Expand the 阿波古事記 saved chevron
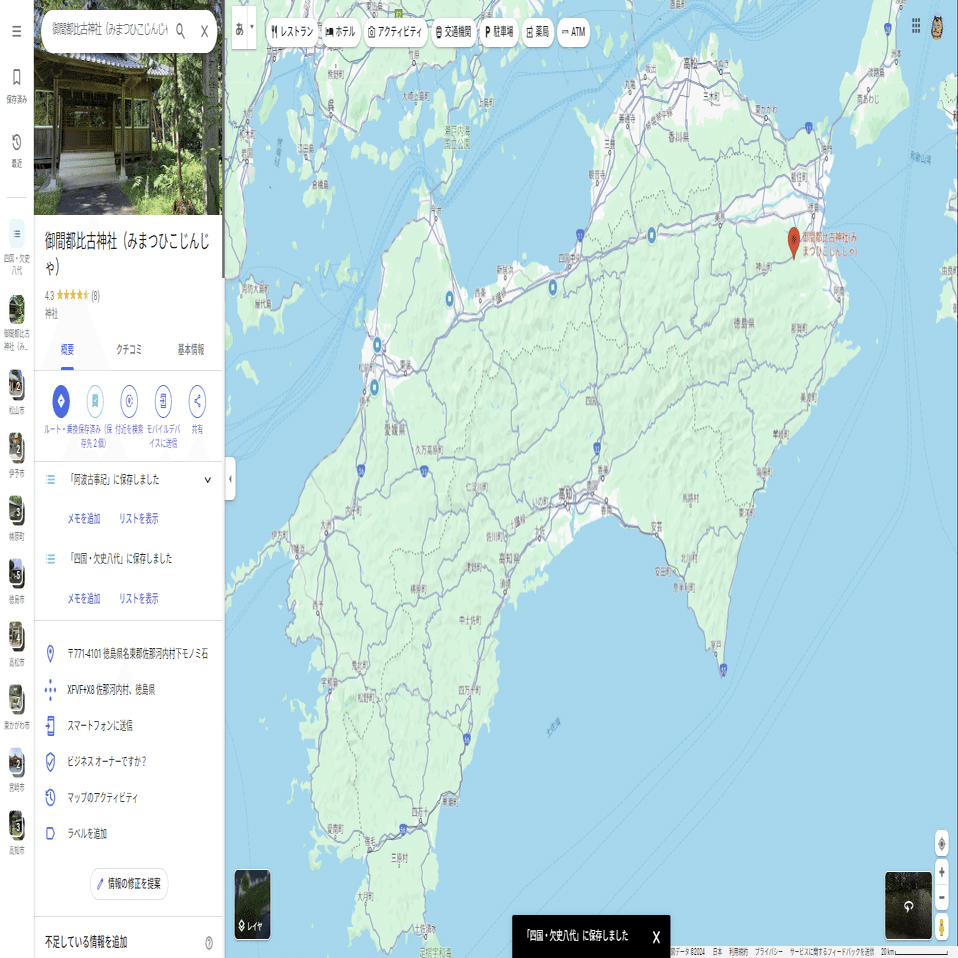This screenshot has width=958, height=958. pyautogui.click(x=208, y=480)
